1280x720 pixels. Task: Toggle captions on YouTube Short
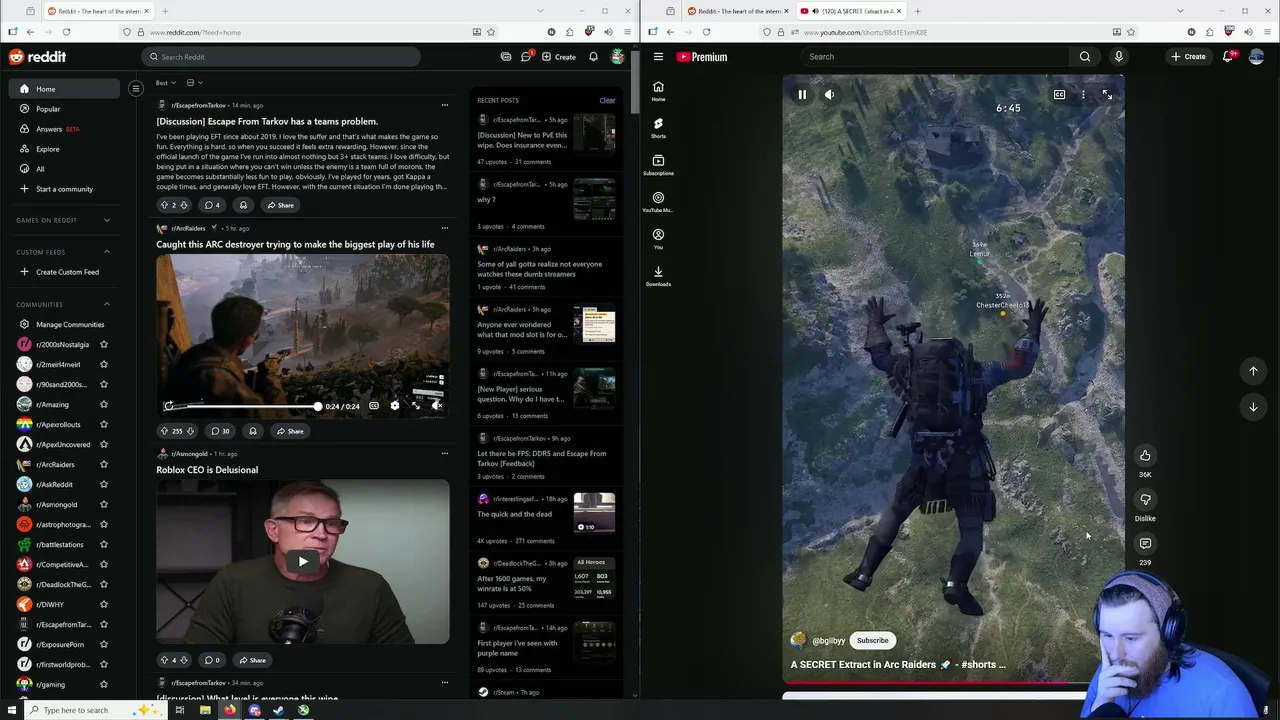click(x=1059, y=95)
